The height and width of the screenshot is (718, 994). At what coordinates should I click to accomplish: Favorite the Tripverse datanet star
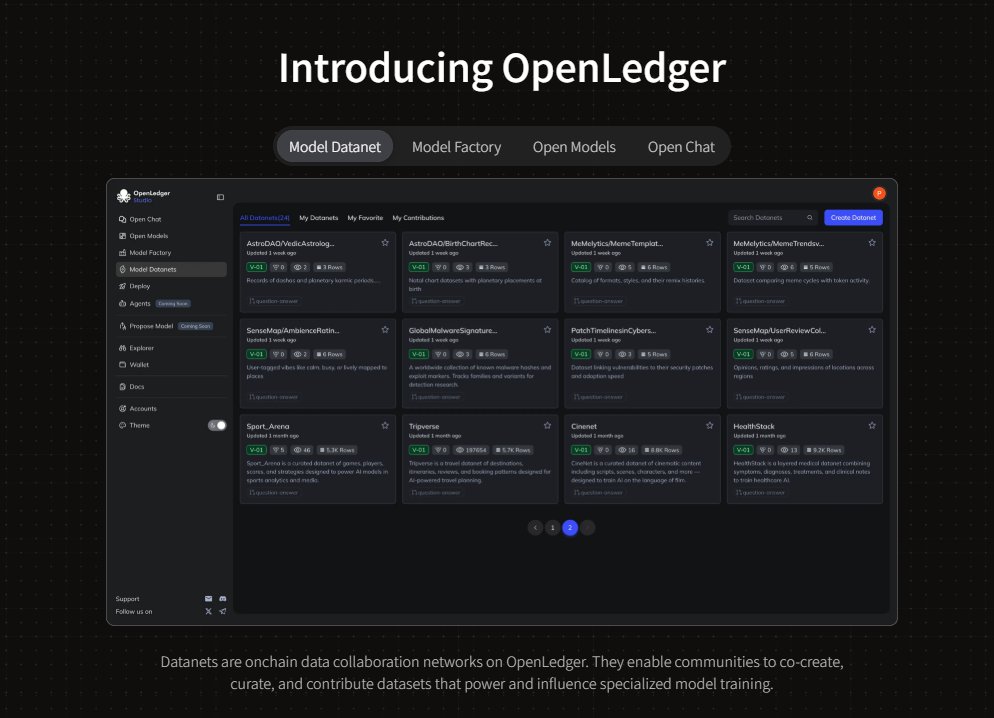tap(547, 425)
